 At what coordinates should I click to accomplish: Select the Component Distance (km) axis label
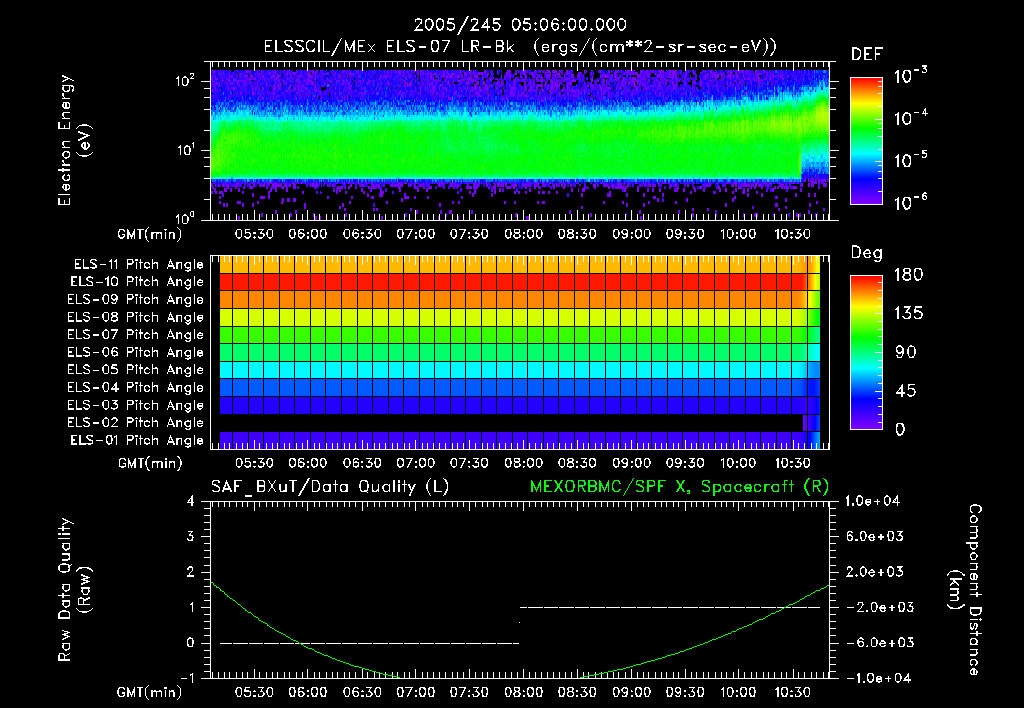(965, 590)
